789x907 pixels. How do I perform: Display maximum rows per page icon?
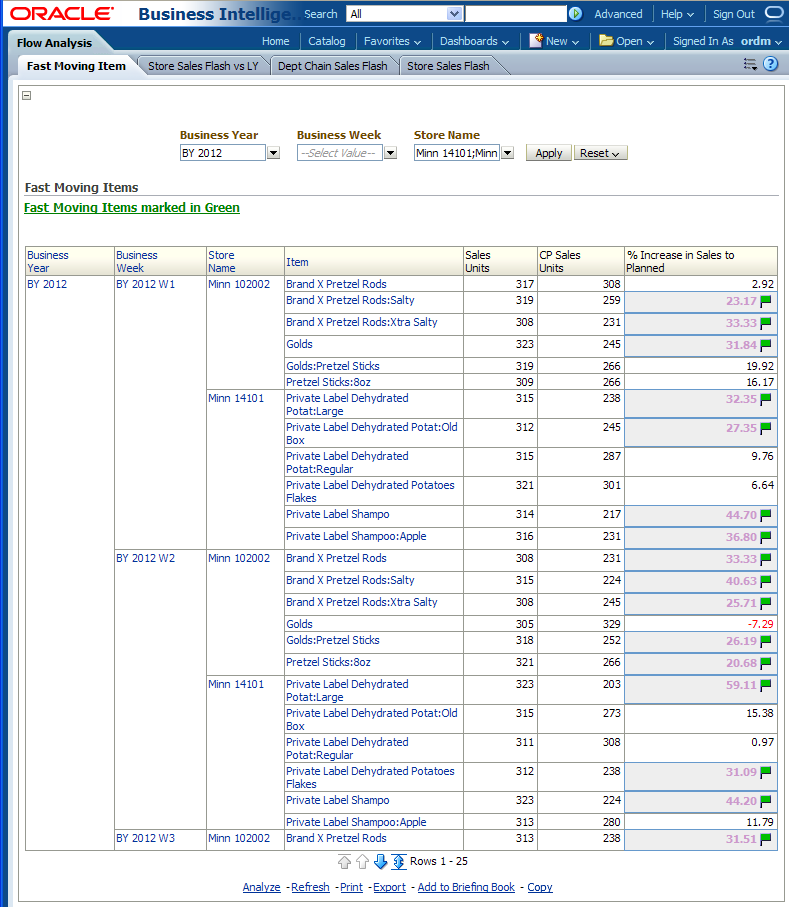point(398,862)
